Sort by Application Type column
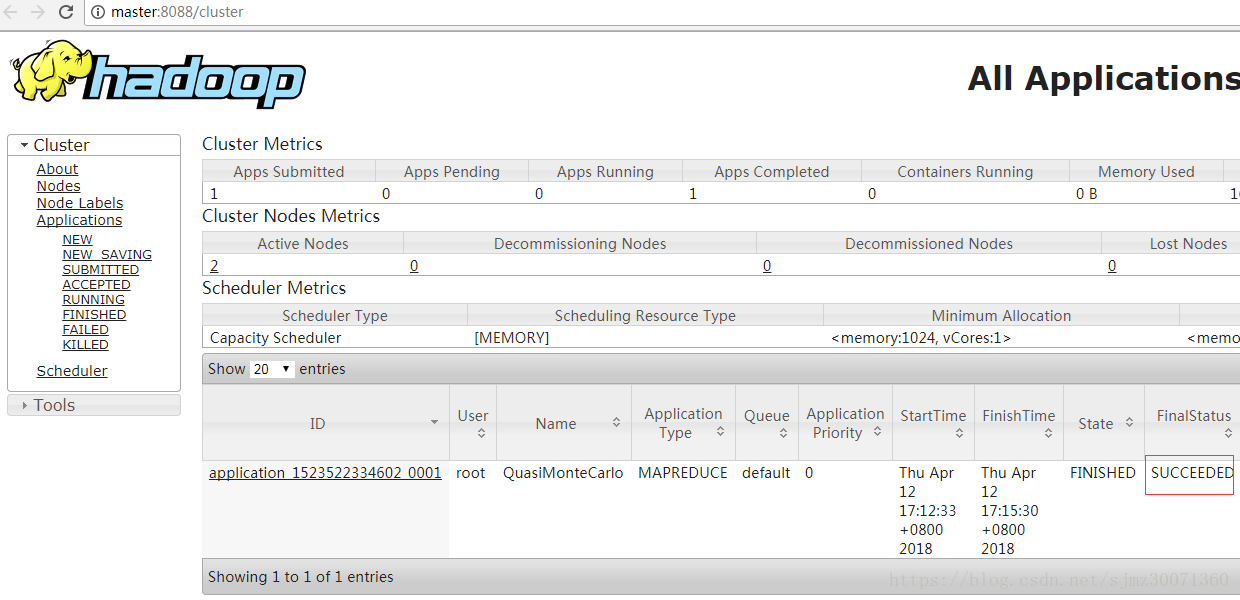This screenshot has height=600, width=1240. (x=684, y=423)
